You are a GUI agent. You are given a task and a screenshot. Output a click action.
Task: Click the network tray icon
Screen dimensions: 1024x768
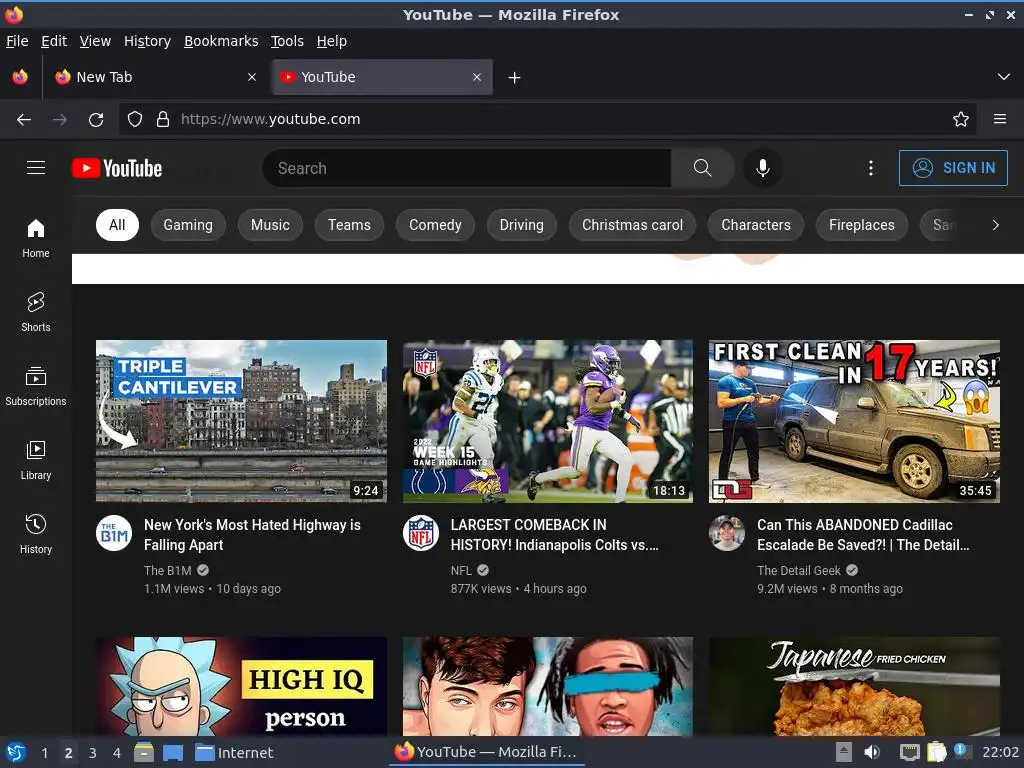pos(909,752)
